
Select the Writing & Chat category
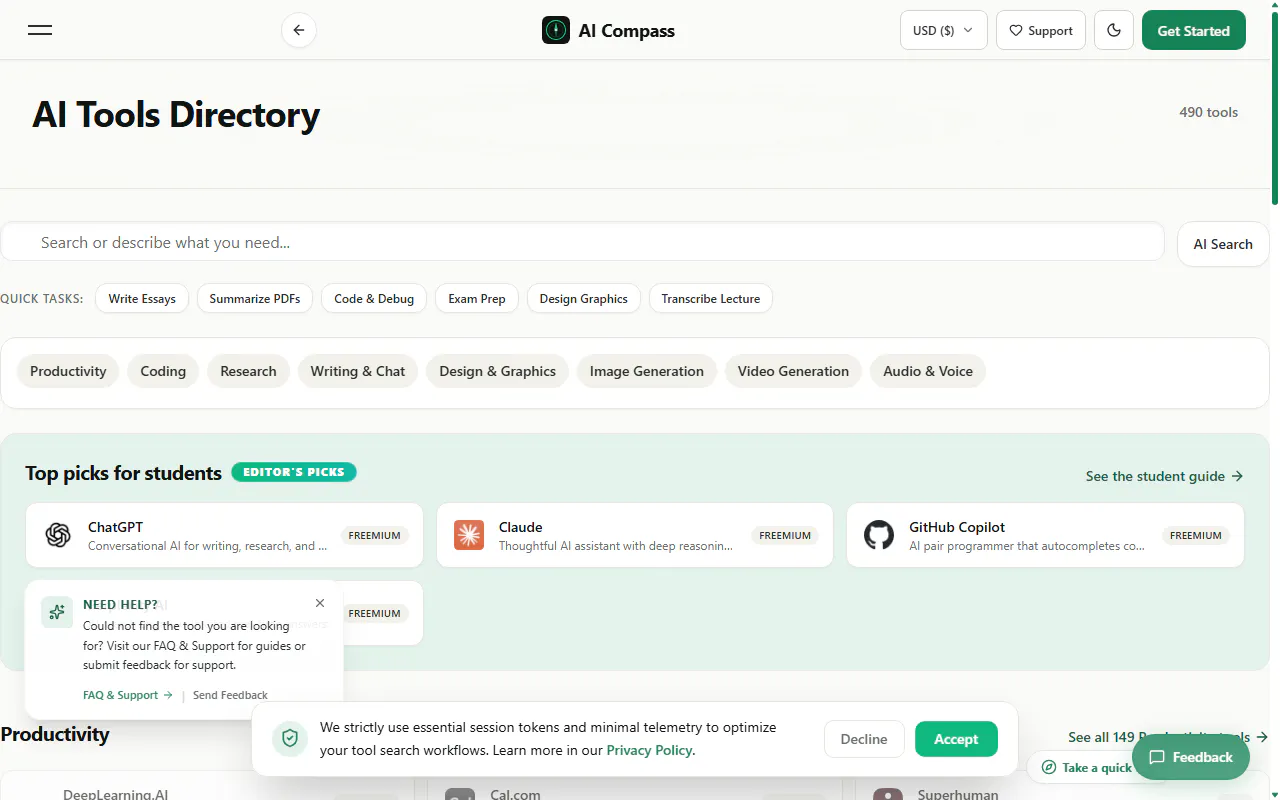point(358,371)
